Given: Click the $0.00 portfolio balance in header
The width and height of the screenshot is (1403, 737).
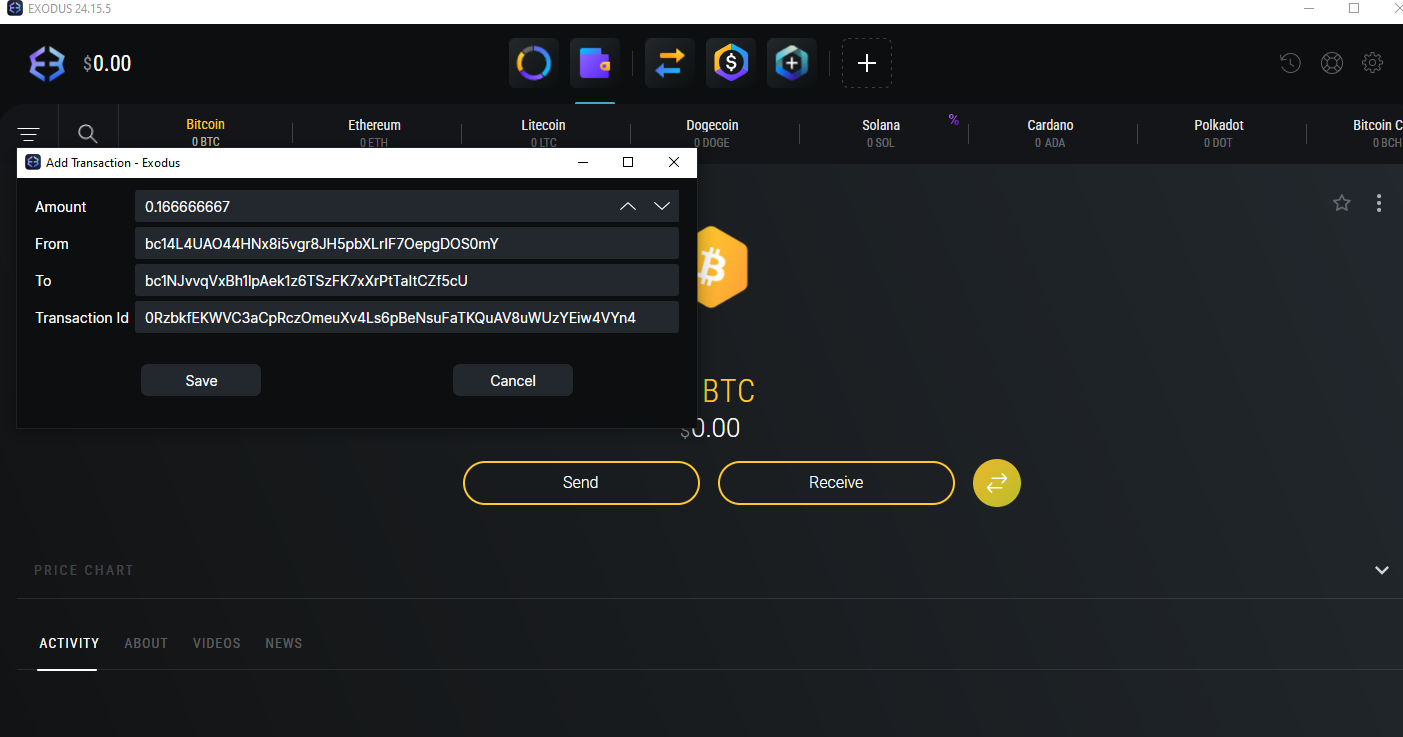Looking at the screenshot, I should pyautogui.click(x=107, y=64).
